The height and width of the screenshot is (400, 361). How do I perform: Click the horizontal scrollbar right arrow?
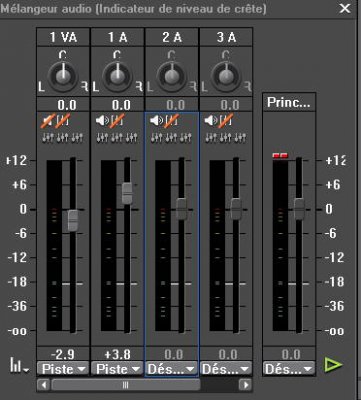click(x=246, y=385)
